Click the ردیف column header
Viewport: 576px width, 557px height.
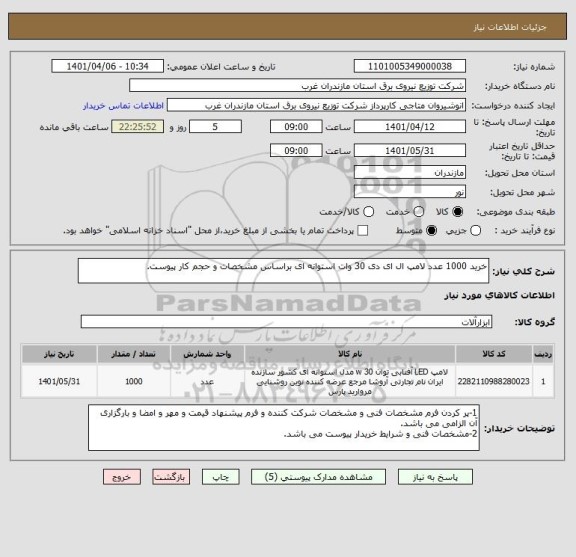(543, 354)
